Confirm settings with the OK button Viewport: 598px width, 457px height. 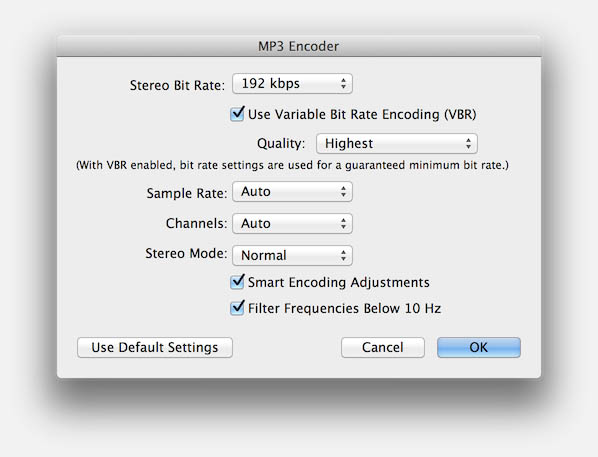tap(479, 347)
